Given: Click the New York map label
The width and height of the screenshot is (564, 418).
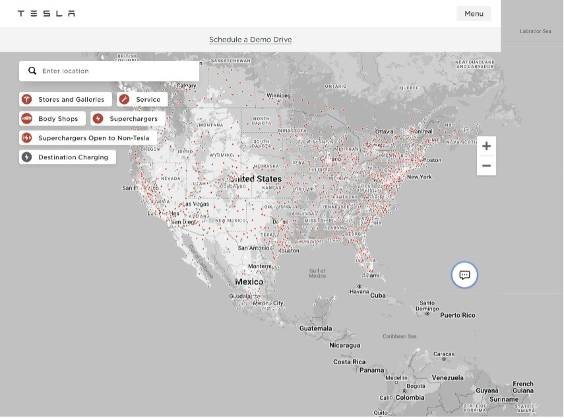Looking at the screenshot, I should tap(419, 177).
